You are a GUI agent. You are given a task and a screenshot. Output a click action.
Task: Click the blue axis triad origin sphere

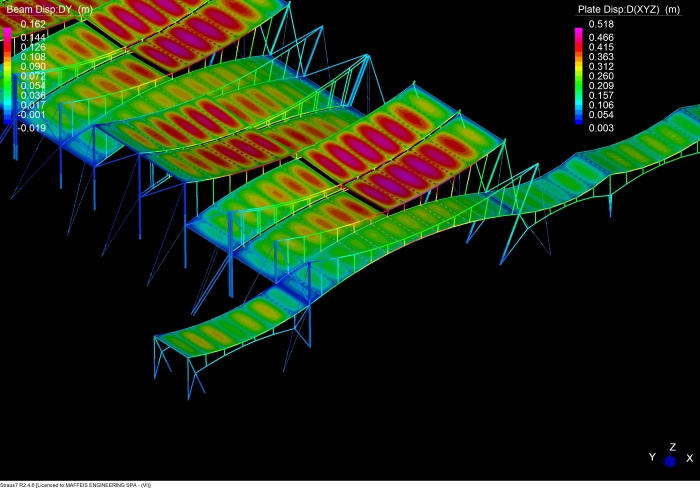[x=670, y=461]
